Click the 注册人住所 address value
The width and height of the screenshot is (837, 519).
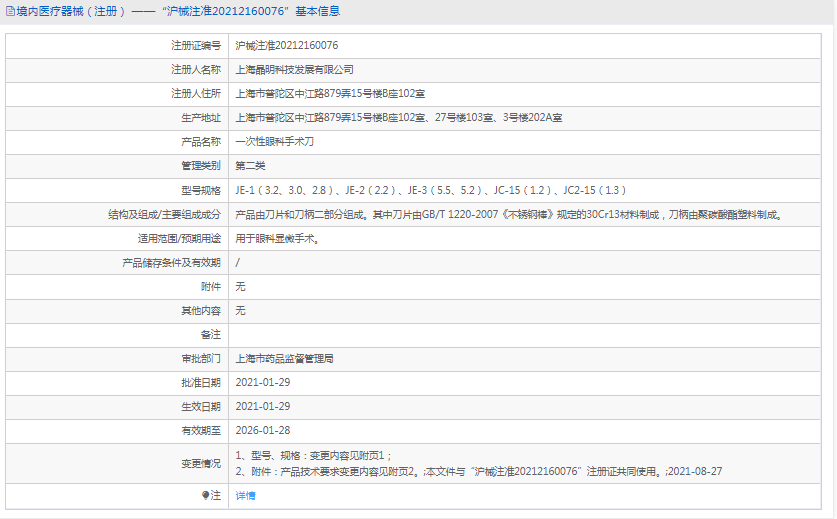[x=330, y=94]
